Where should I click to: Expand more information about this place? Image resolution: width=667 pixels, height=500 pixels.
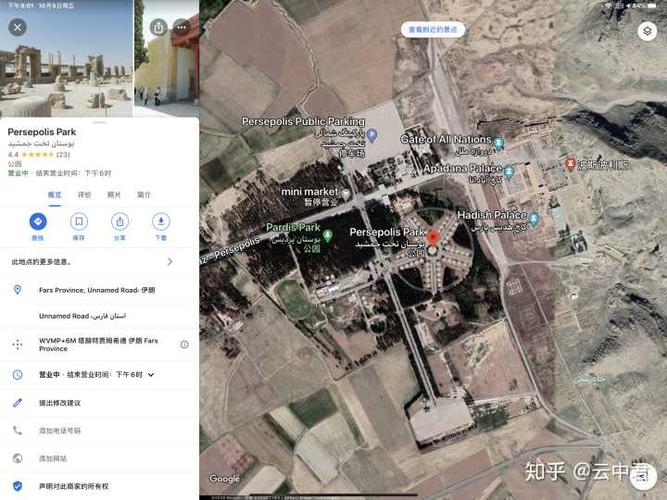99,262
